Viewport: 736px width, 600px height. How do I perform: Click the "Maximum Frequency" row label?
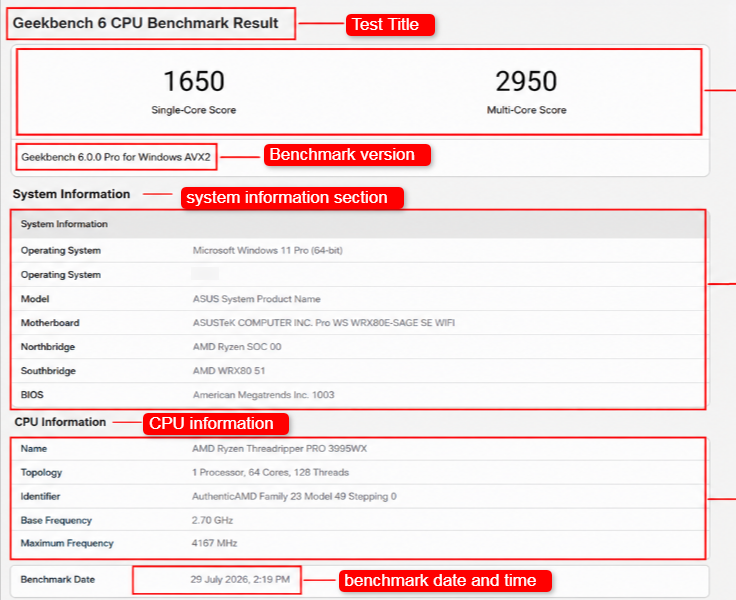pos(67,544)
